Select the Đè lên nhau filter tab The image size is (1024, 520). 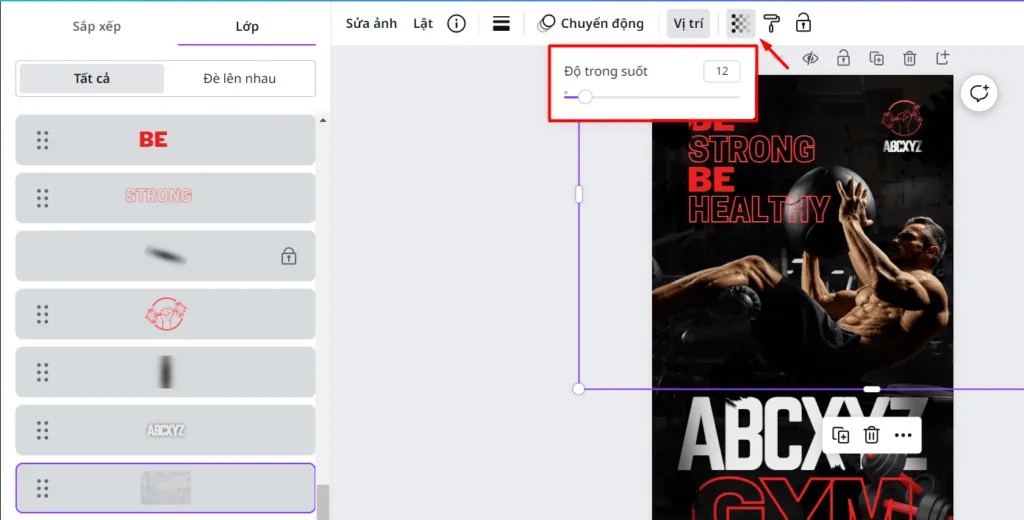pyautogui.click(x=239, y=78)
